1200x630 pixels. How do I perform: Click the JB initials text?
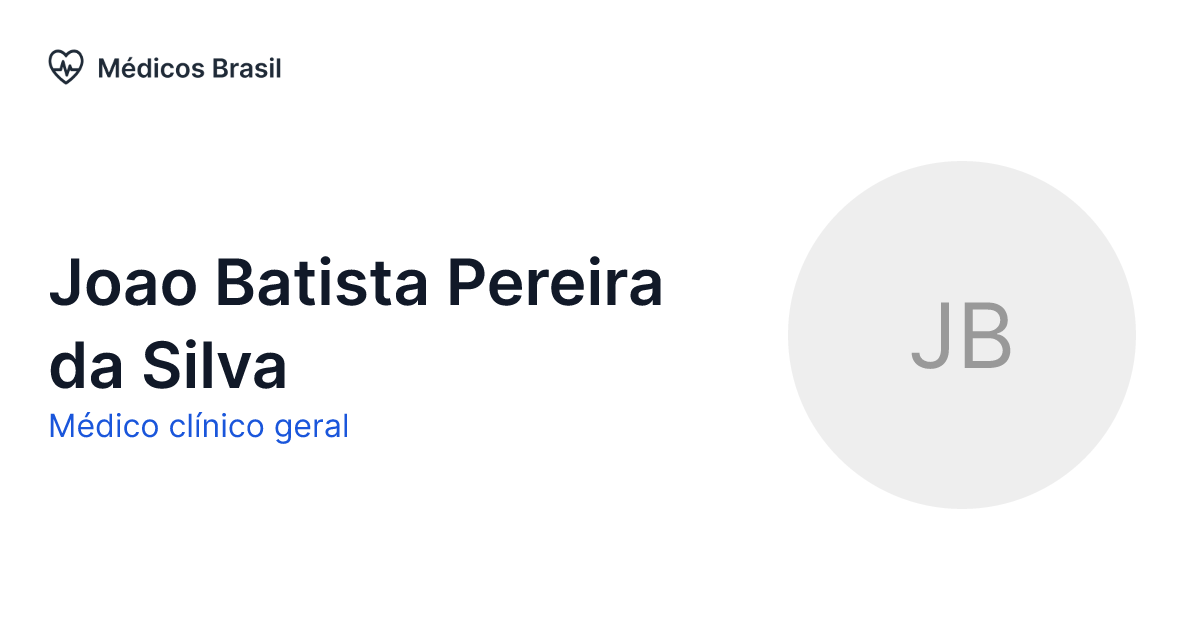961,336
